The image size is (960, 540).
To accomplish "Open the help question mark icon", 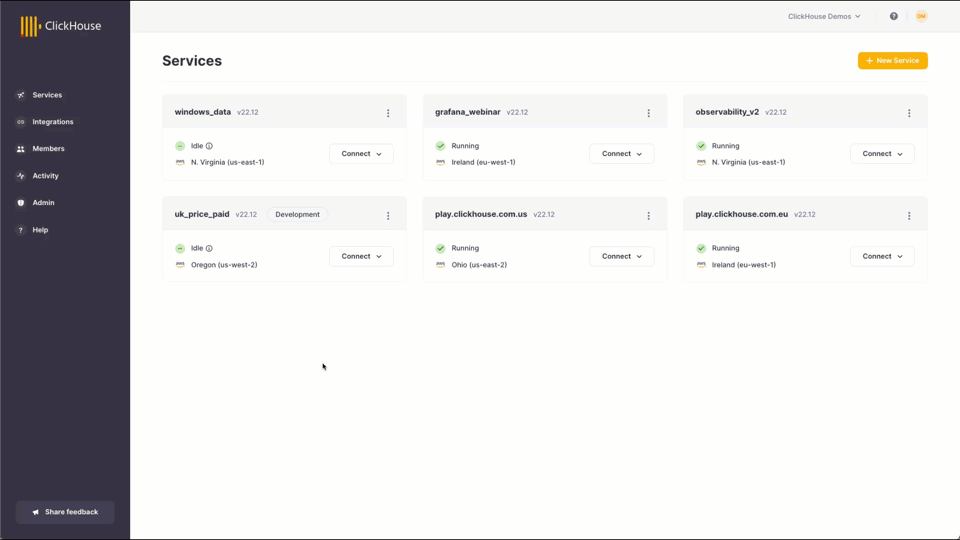I will tap(894, 16).
